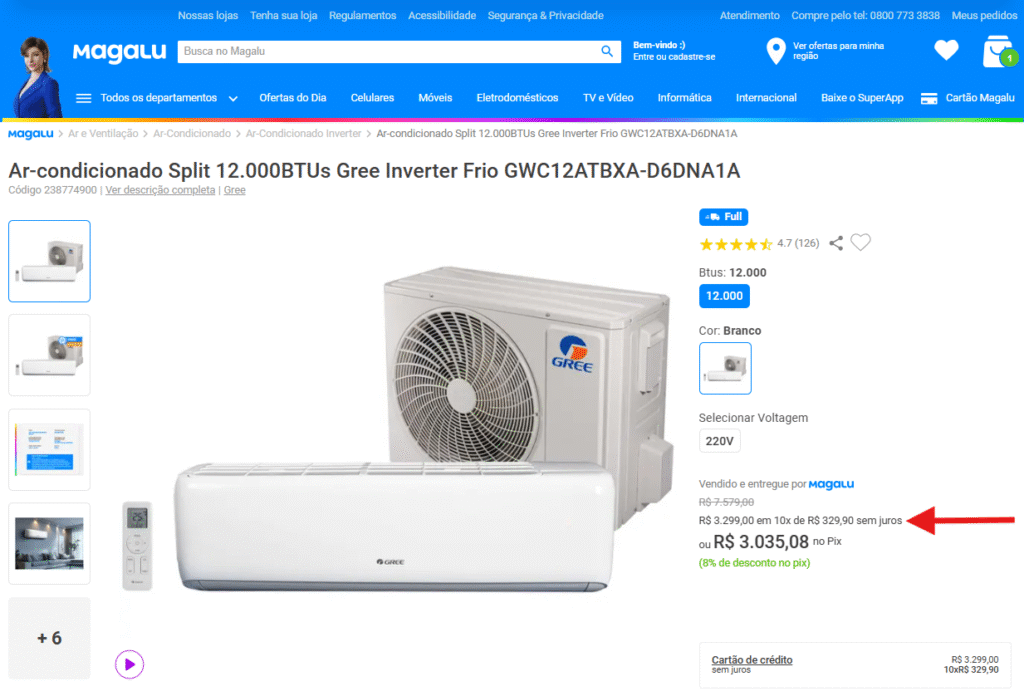
Task: Open the shopping bag cart icon
Action: coord(999,52)
